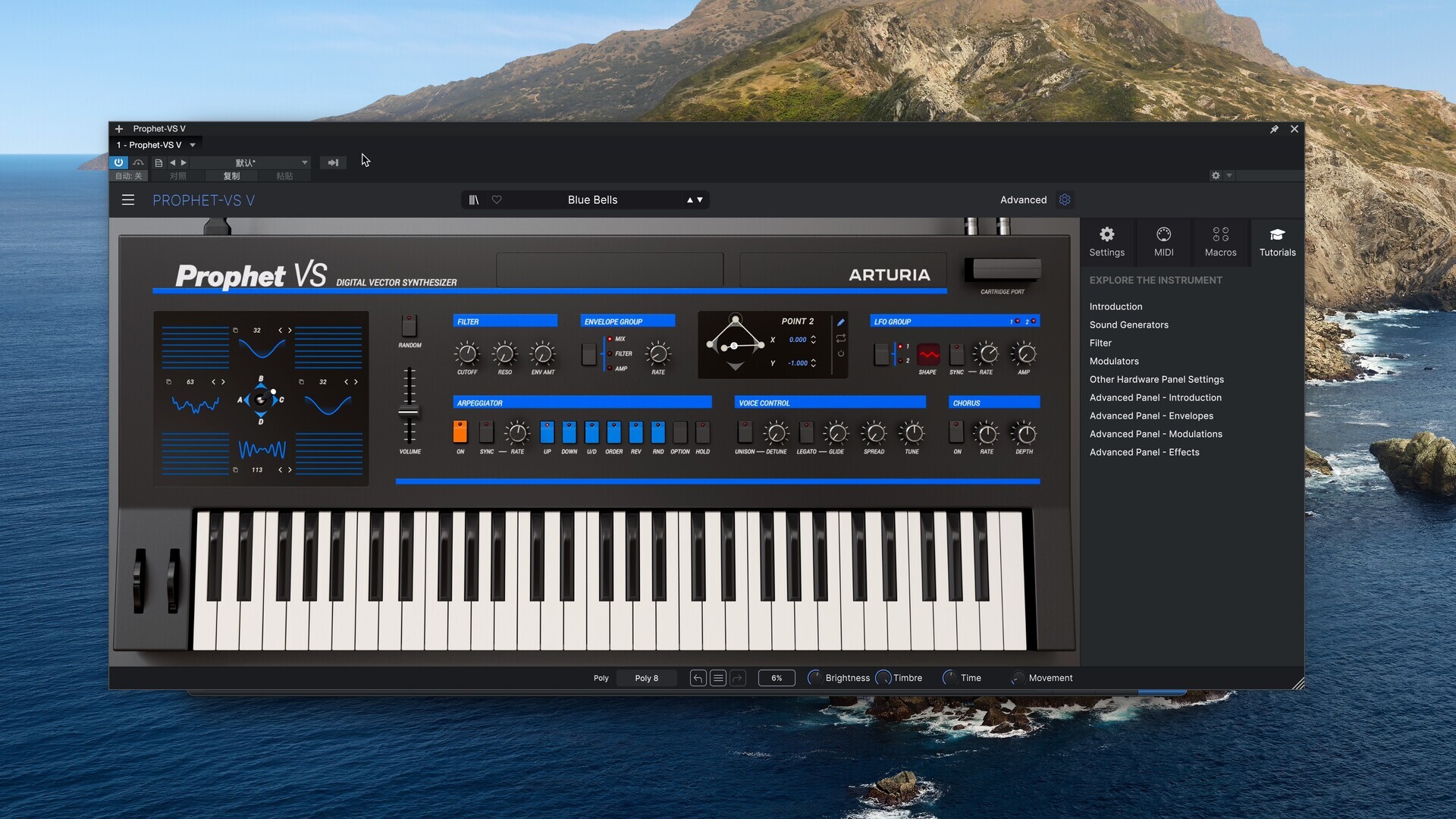Click the plugin bypass power button
Image resolution: width=1456 pixels, height=819 pixels.
118,162
